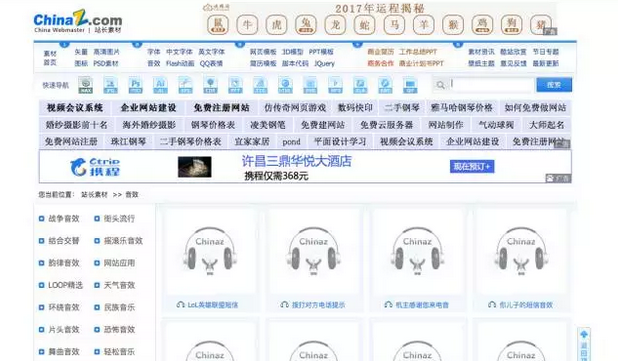Open the 天气音效 category
The height and width of the screenshot is (361, 618).
[119, 285]
